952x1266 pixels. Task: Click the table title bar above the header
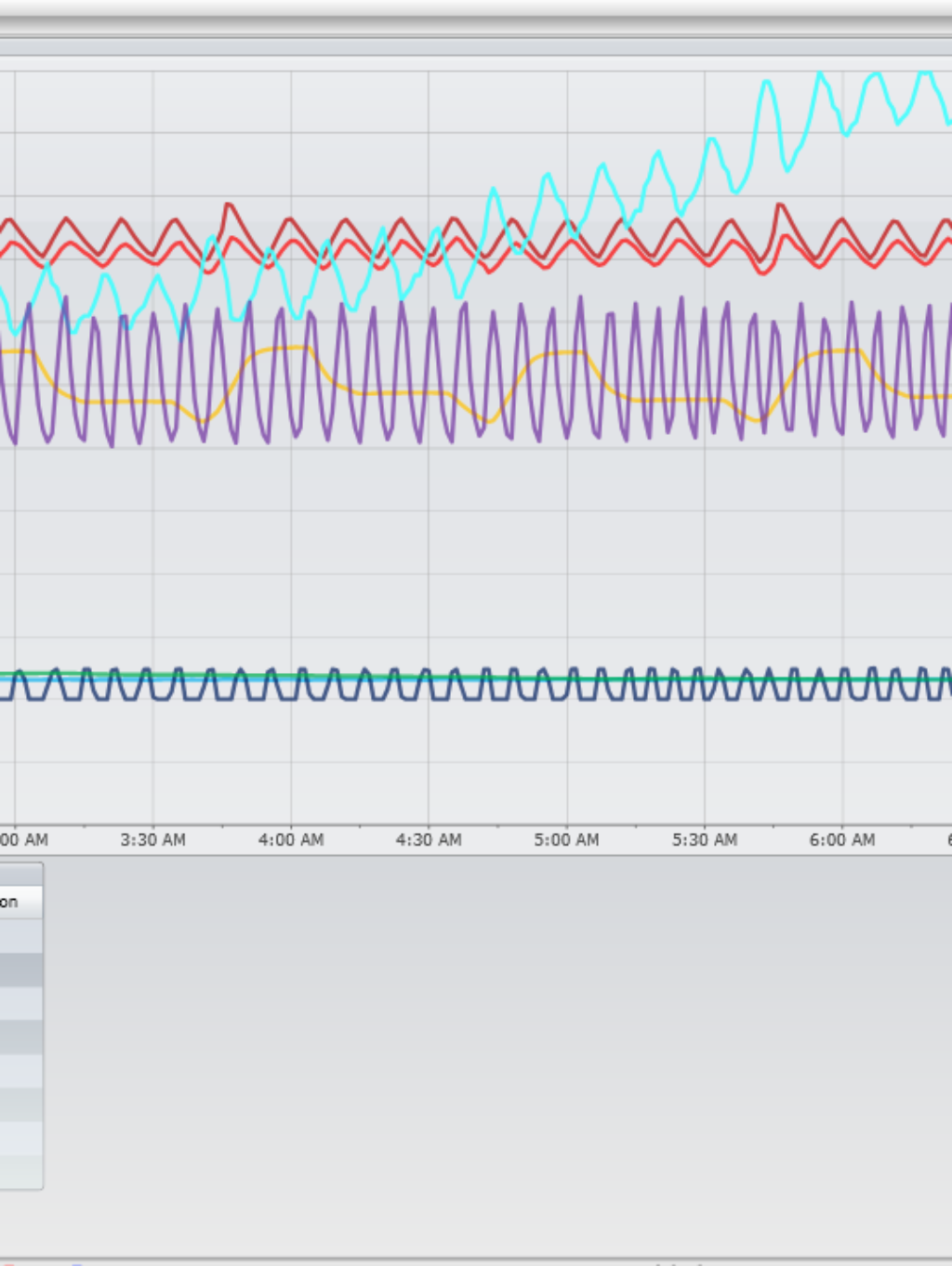(x=20, y=874)
